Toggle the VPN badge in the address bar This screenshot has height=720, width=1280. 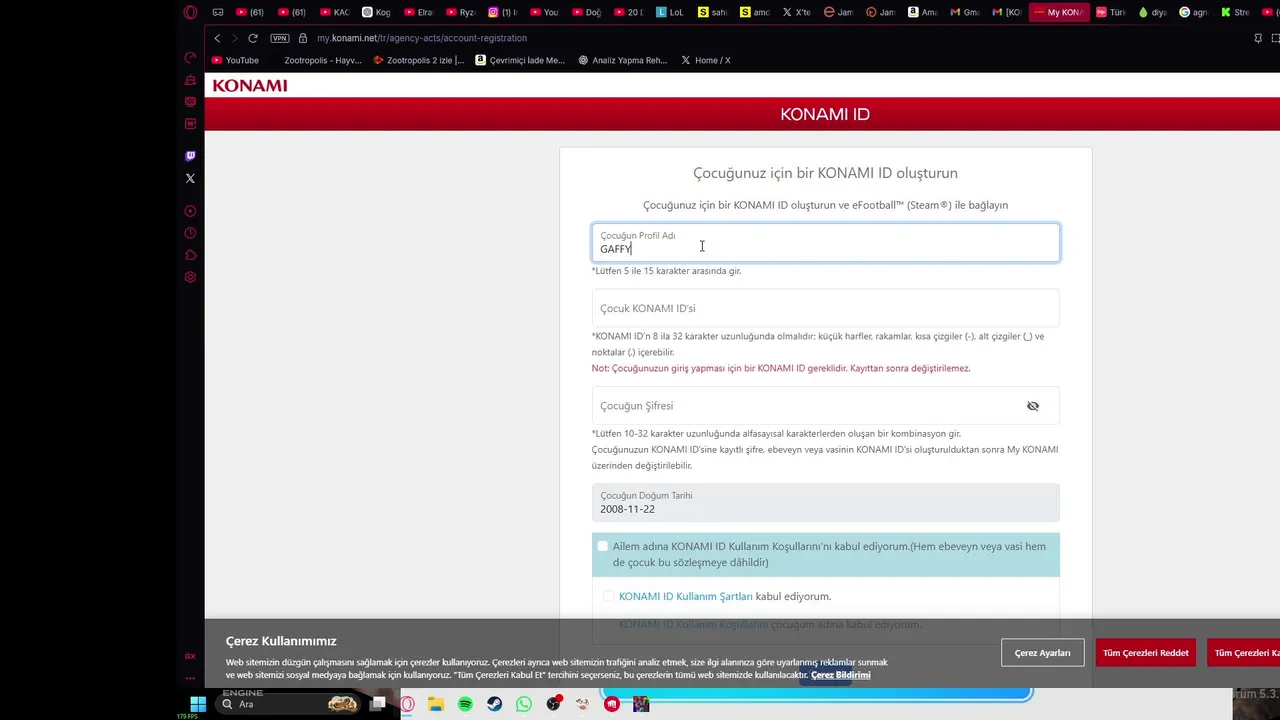(x=280, y=38)
